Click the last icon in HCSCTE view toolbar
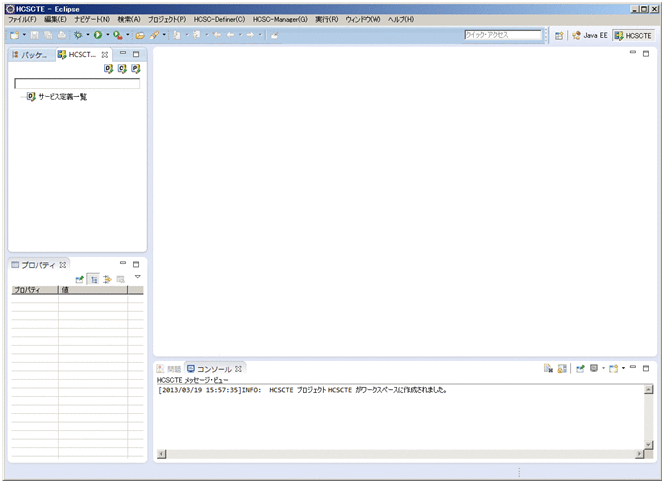Image resolution: width=665 pixels, height=484 pixels. pyautogui.click(x=135, y=69)
